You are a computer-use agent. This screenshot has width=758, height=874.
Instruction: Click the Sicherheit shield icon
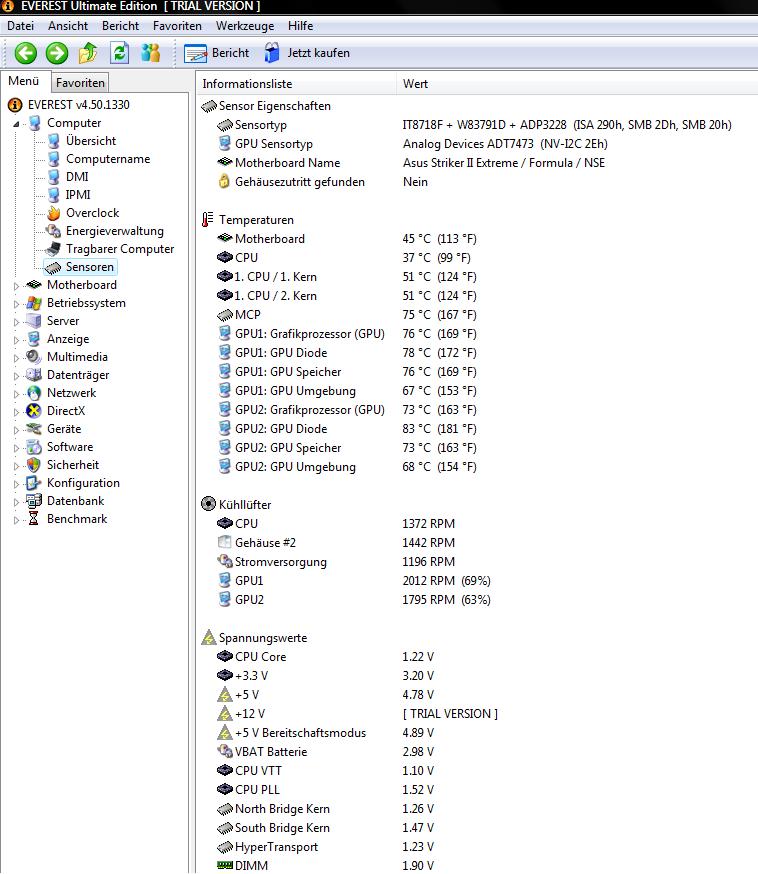[34, 465]
